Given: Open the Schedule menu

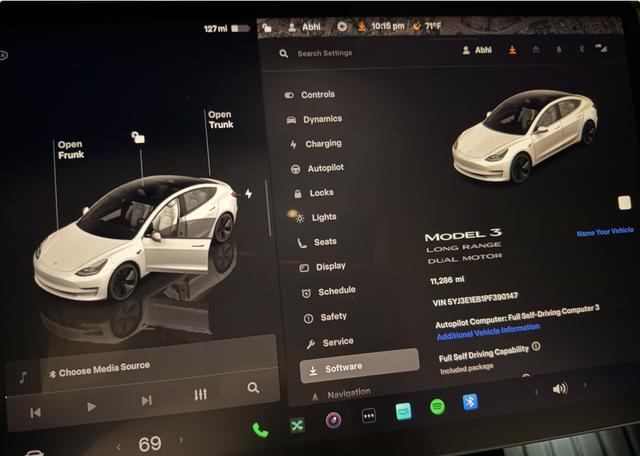Looking at the screenshot, I should [x=329, y=291].
